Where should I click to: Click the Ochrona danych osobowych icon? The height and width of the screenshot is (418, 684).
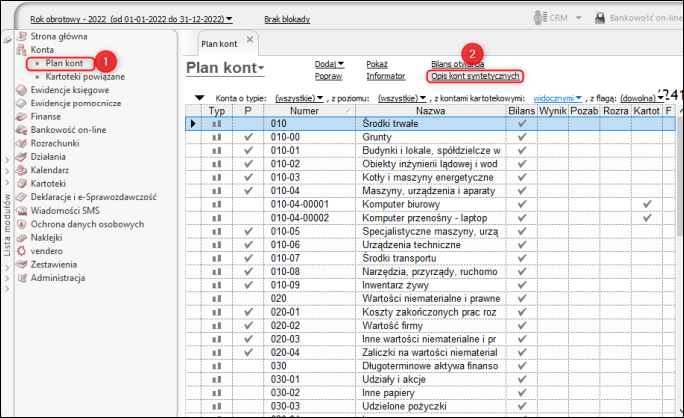pyautogui.click(x=21, y=224)
